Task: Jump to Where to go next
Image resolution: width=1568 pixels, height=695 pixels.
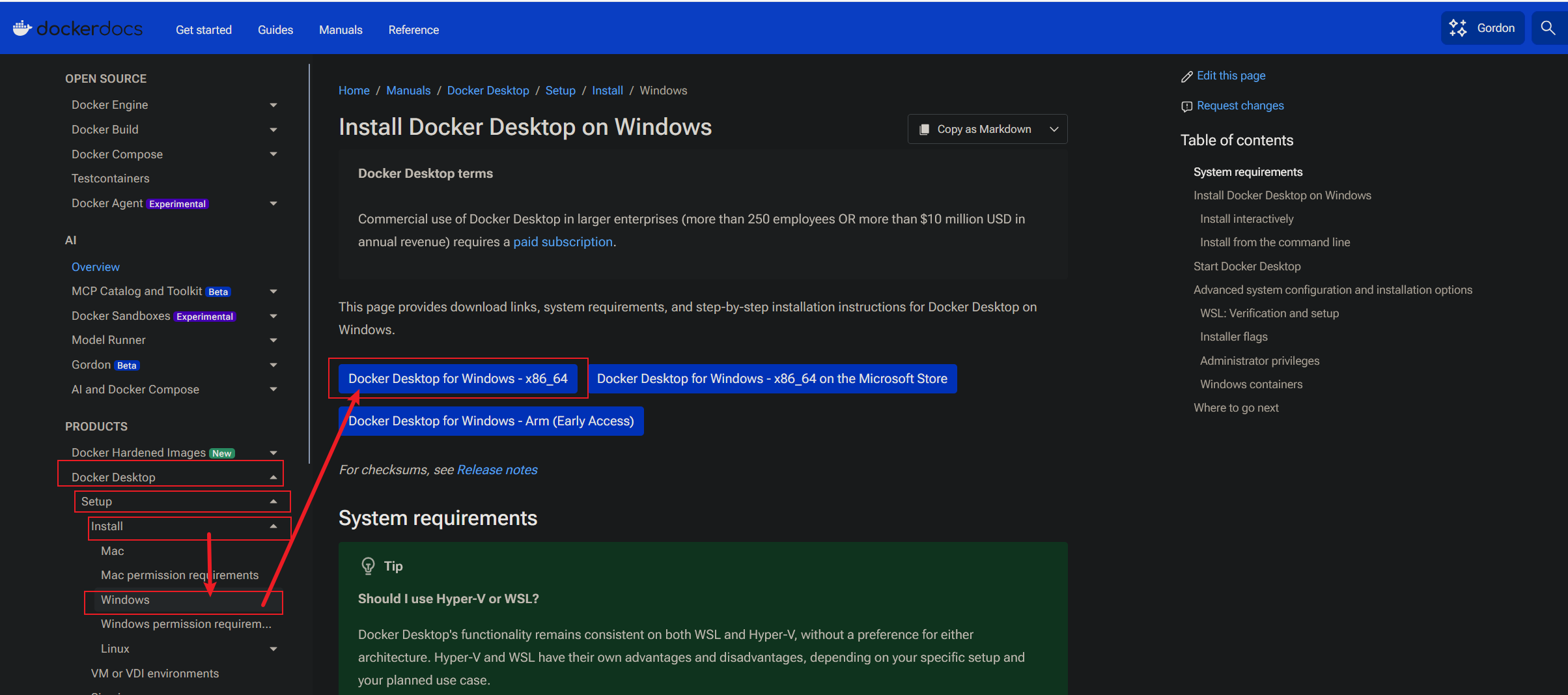Action: 1236,408
